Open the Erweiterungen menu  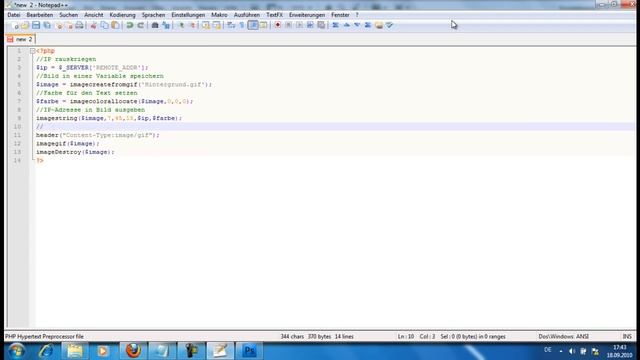[x=307, y=15]
